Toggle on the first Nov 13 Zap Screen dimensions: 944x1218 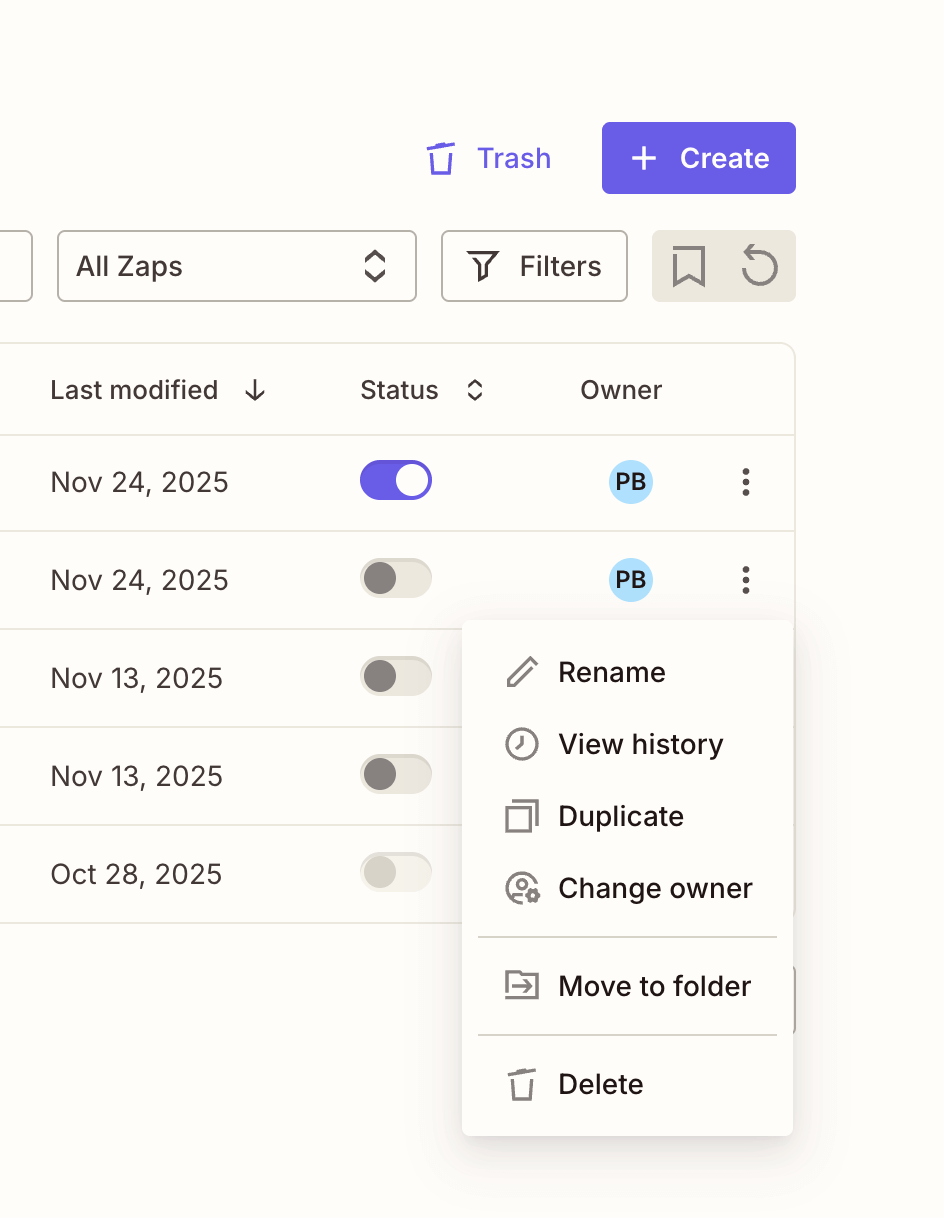[396, 676]
